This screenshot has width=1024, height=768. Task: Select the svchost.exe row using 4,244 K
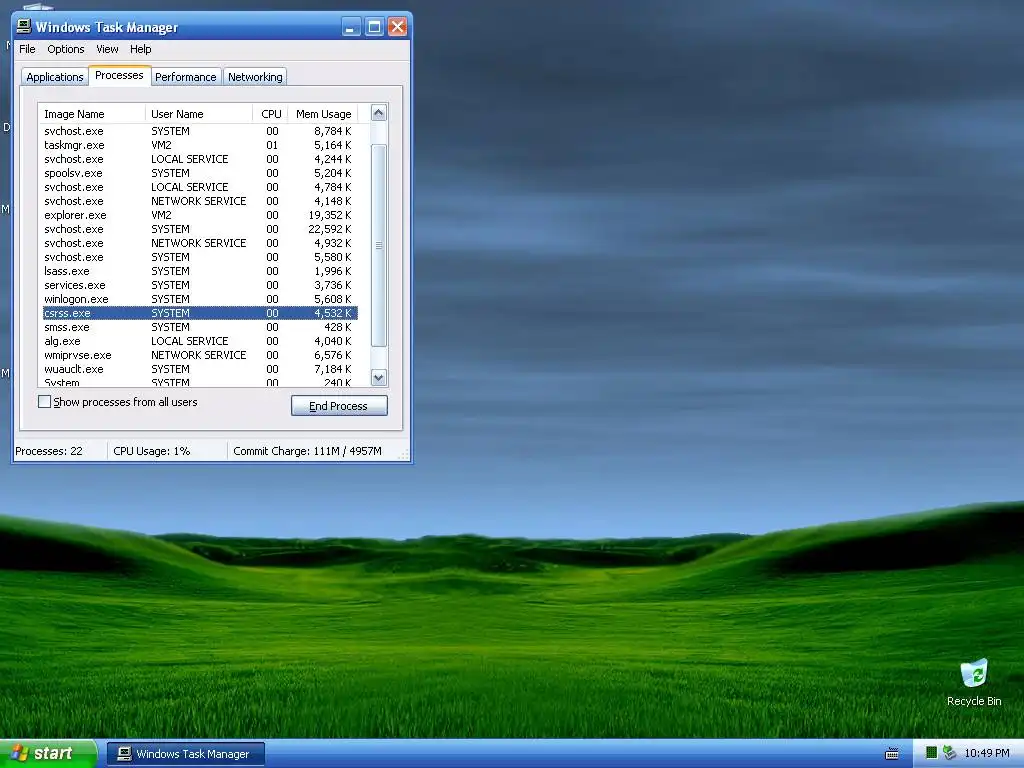(199, 159)
